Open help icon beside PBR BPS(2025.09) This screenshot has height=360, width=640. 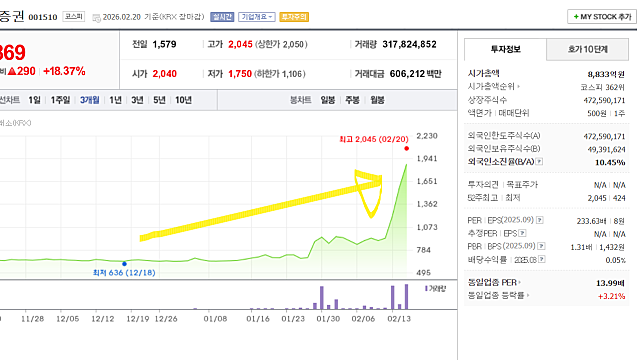click(541, 246)
